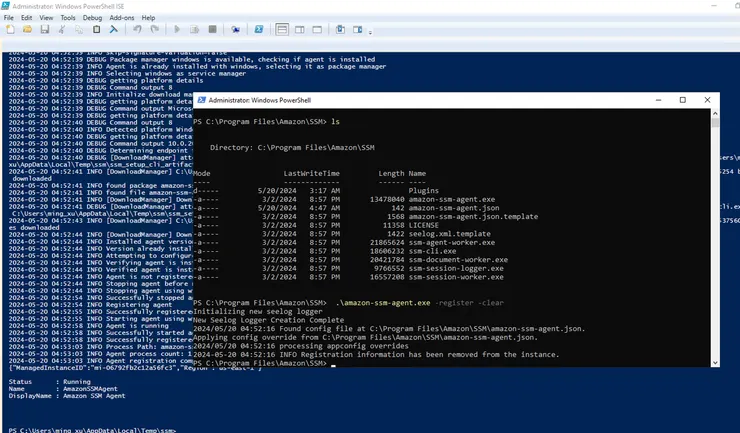
Task: Click the Plugins directory entry
Action: pos(424,191)
